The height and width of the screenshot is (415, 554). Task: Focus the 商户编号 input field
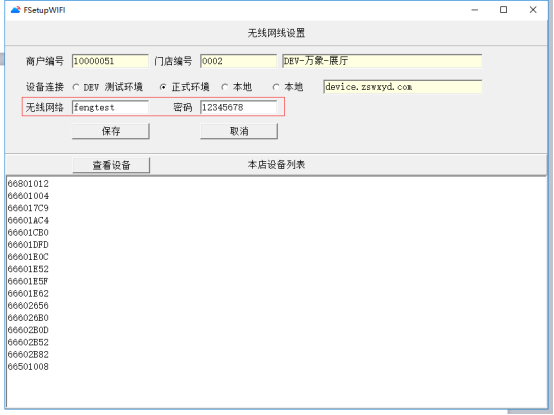tap(110, 61)
